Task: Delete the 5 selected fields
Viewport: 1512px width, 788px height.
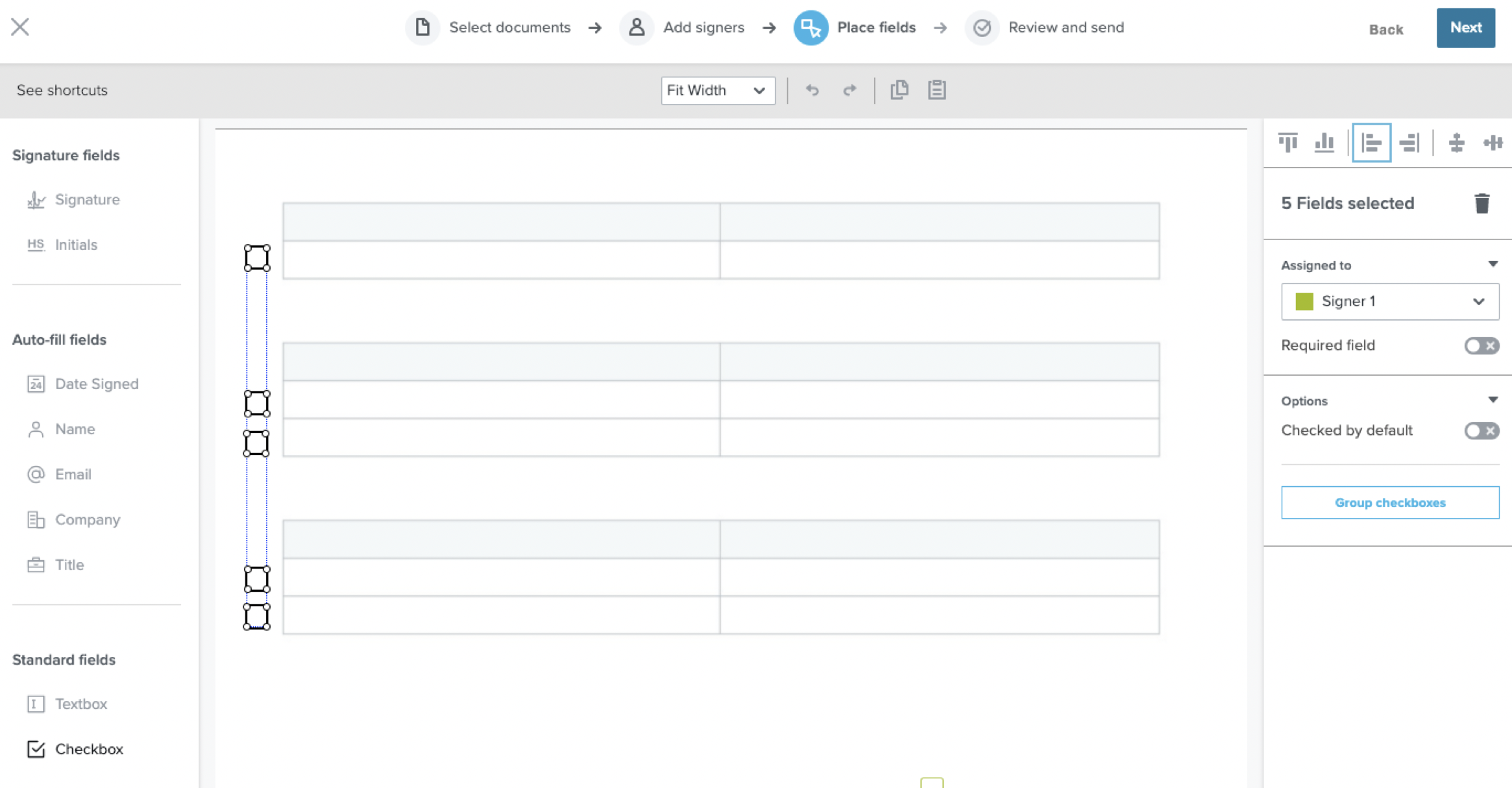Action: [1482, 203]
